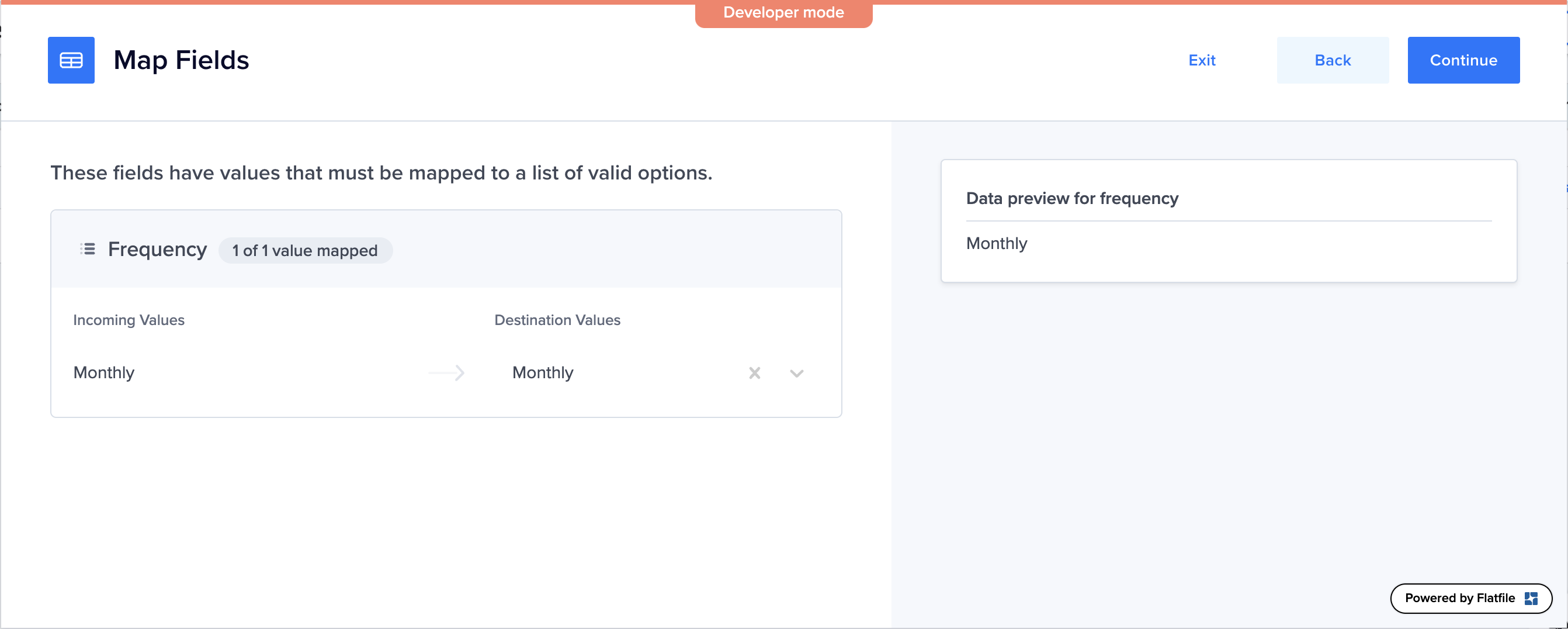Image resolution: width=1568 pixels, height=629 pixels.
Task: Click Monthly in the data preview
Action: pyautogui.click(x=997, y=244)
